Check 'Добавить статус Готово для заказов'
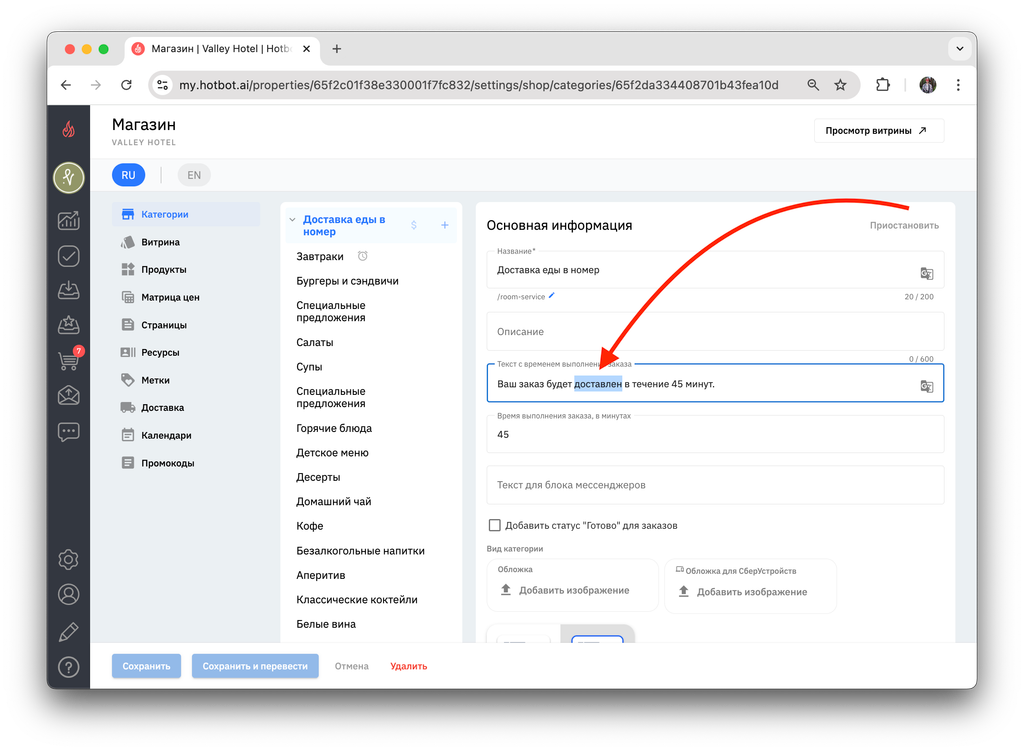Screen dimensions: 1024x751 (x=494, y=525)
